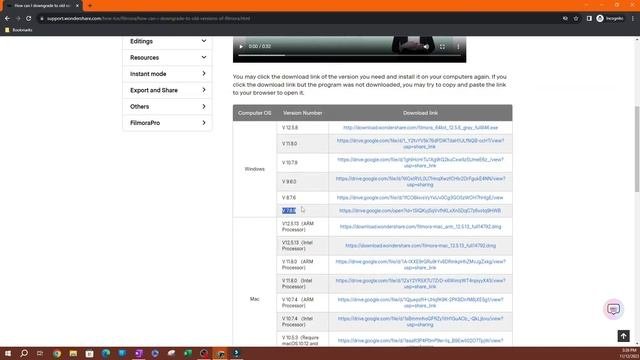Viewport: 640px width, 360px height.
Task: Click the Windows V 12.5.6 download link
Action: click(420, 128)
